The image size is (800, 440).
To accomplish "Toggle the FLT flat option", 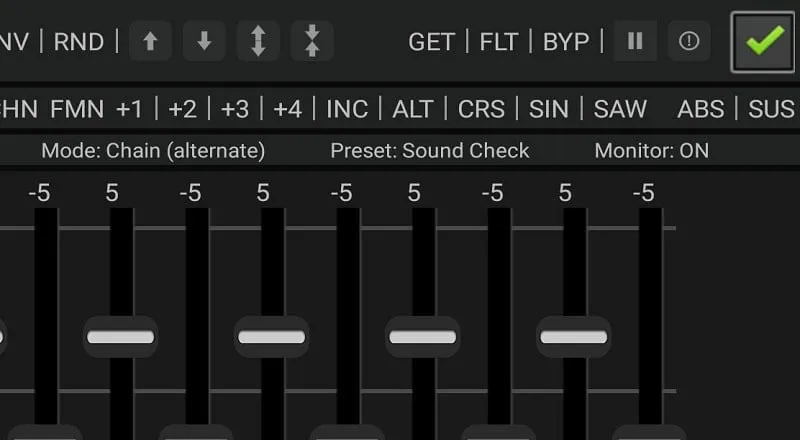I will pos(498,41).
